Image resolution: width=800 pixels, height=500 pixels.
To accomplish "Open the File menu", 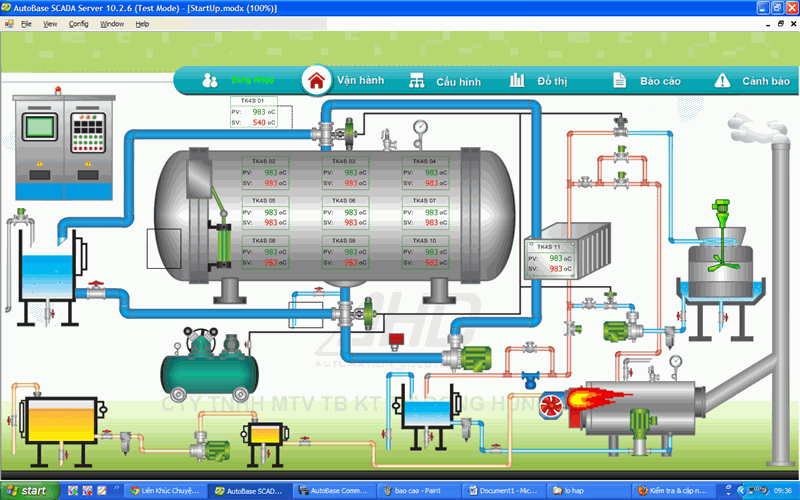I will (26, 23).
